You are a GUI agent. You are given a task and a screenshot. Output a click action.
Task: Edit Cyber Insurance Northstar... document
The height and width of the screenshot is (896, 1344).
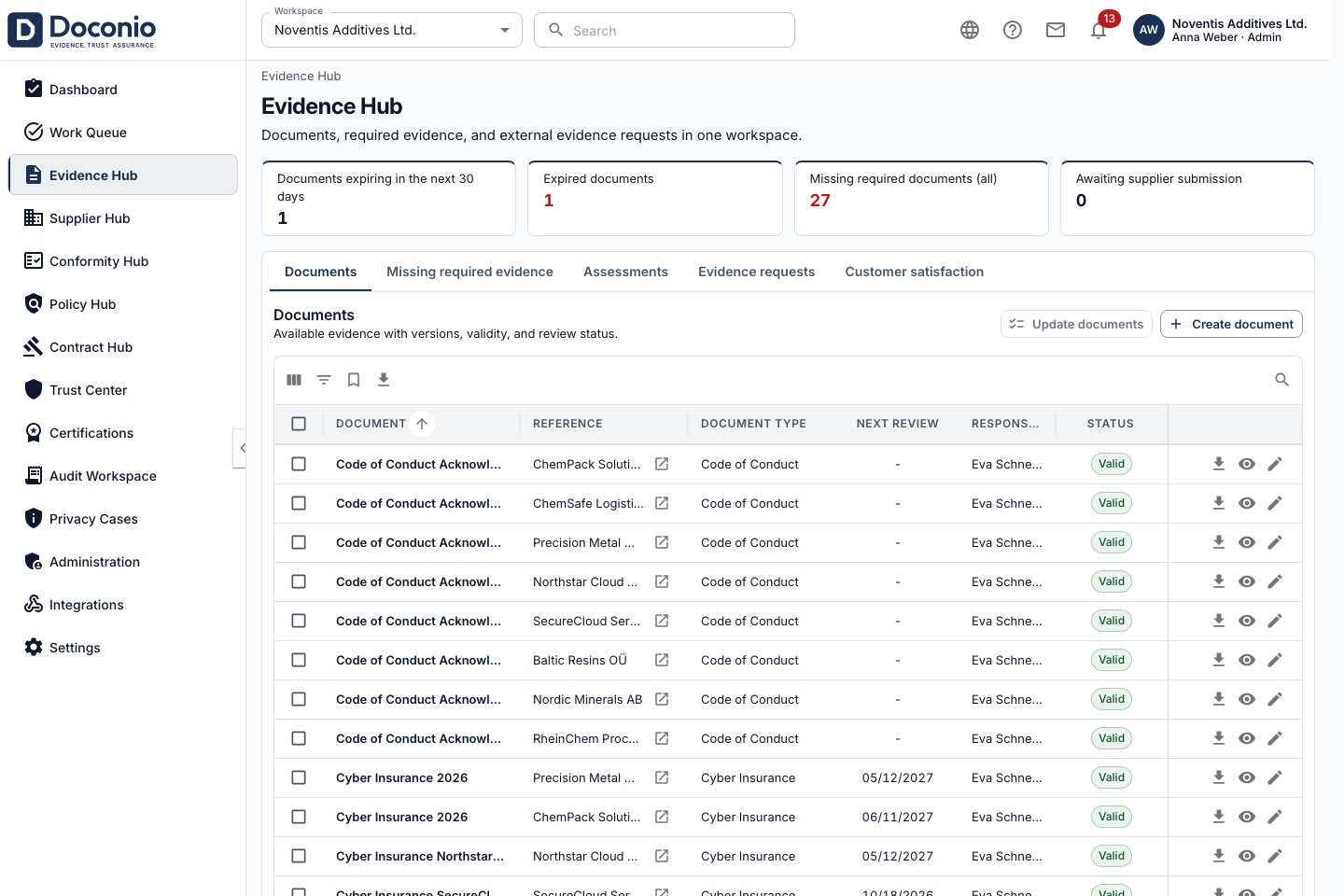(1275, 856)
